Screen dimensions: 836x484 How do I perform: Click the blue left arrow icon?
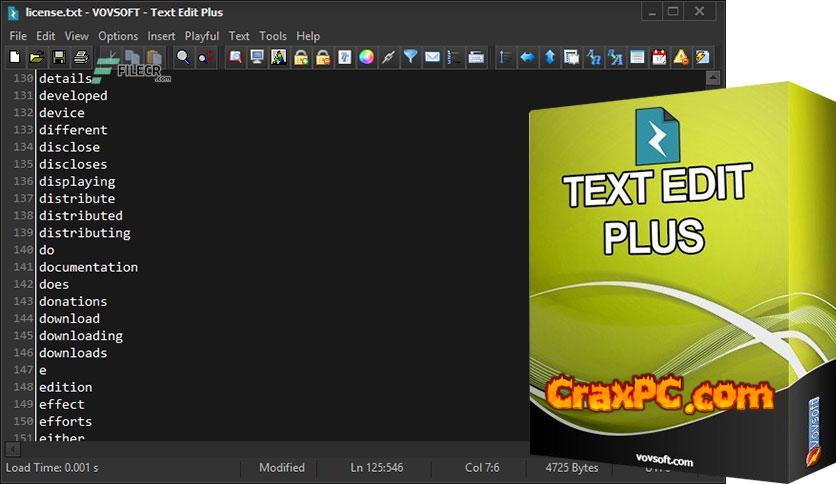[x=527, y=57]
